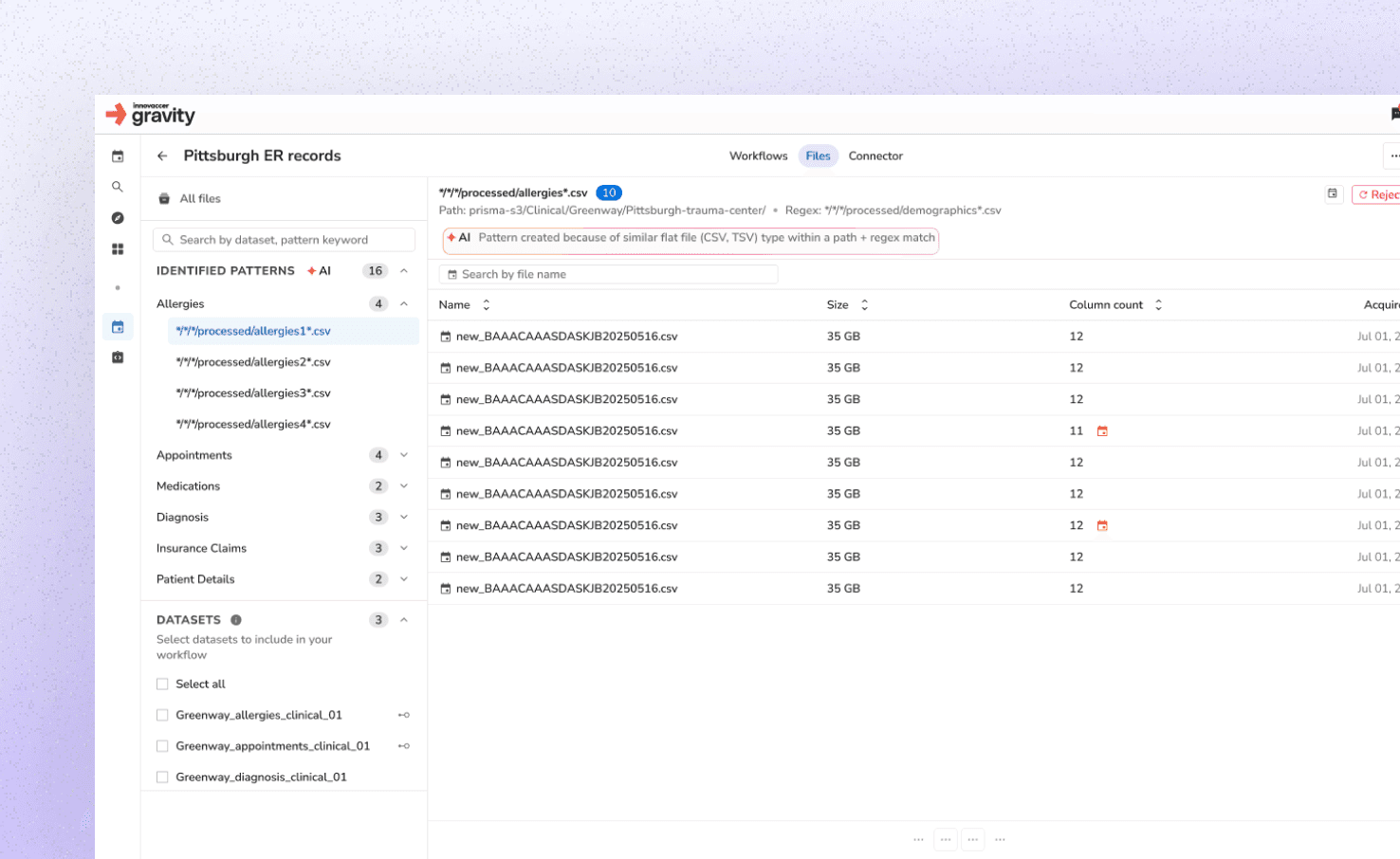The height and width of the screenshot is (859, 1400).
Task: Click the All files bucket icon
Action: click(x=164, y=199)
